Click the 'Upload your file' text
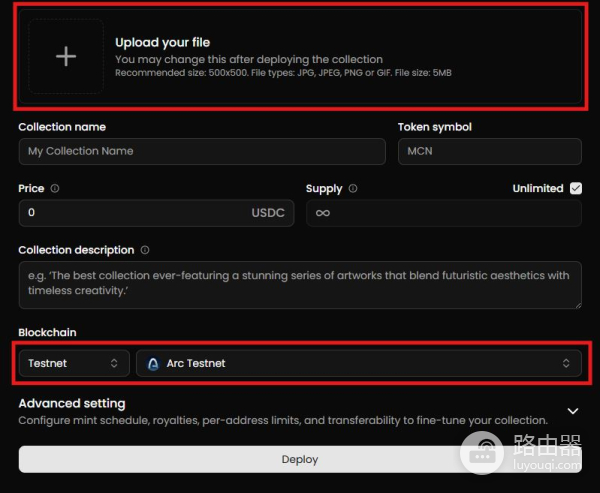This screenshot has width=600, height=493. (162, 42)
